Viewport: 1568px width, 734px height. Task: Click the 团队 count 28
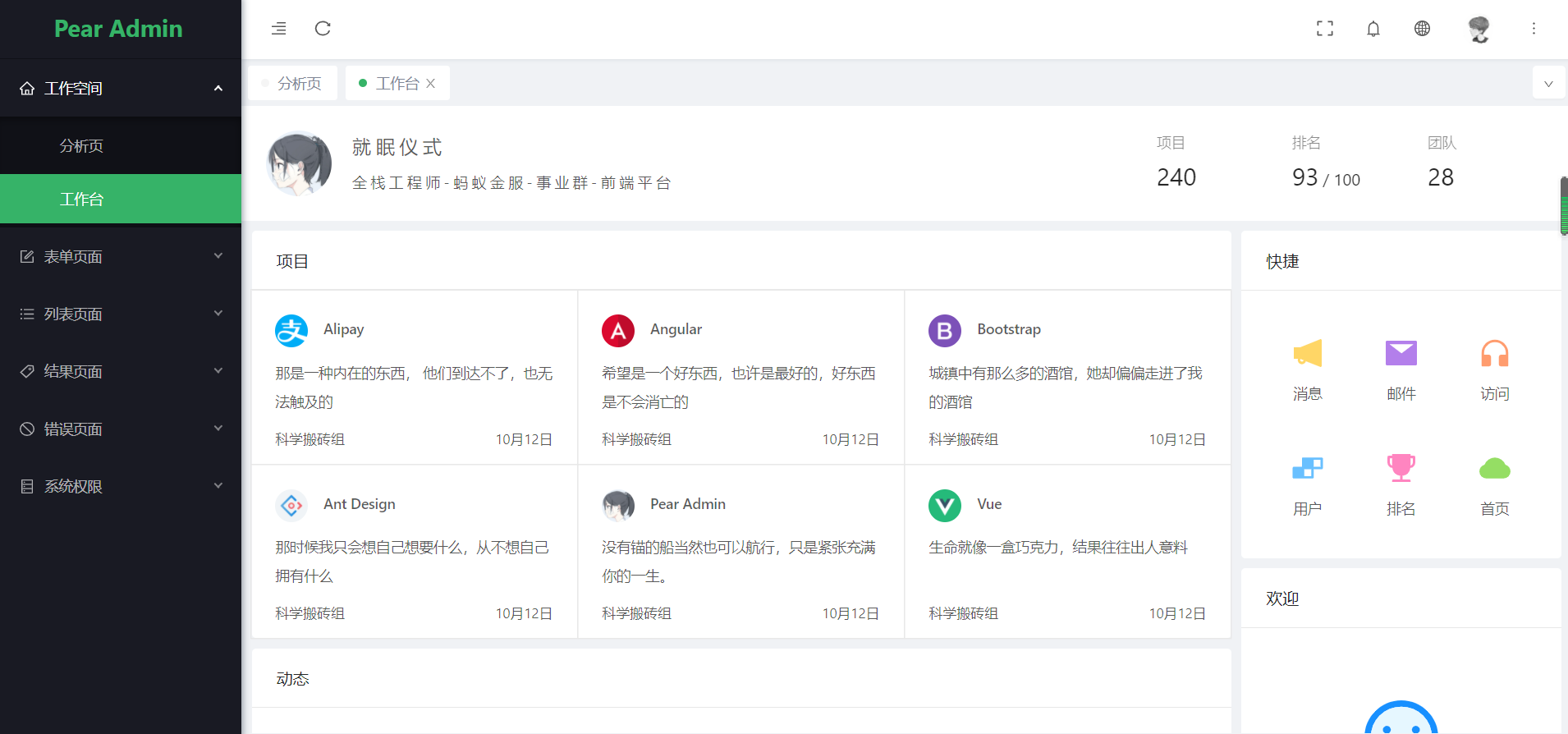(1441, 177)
